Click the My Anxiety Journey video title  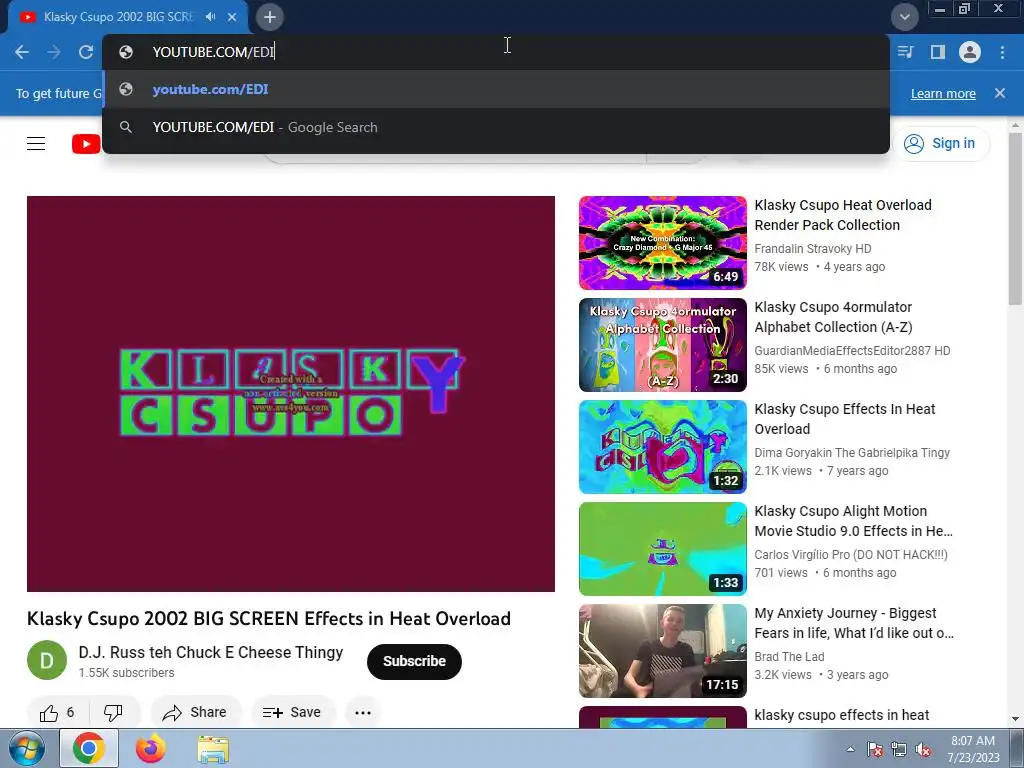pos(854,623)
